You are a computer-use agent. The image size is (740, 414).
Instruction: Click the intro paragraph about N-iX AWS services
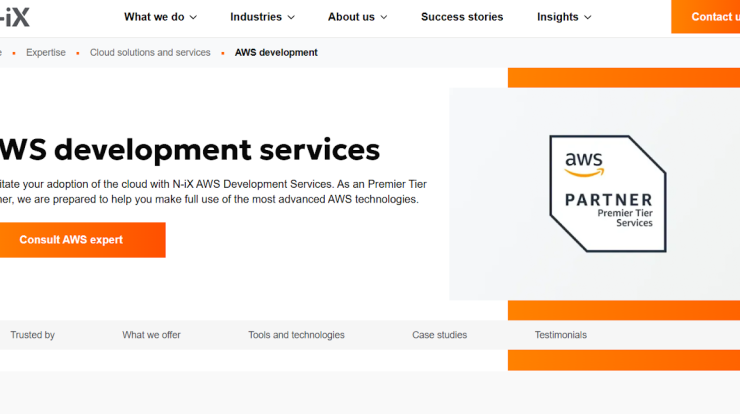pos(210,191)
